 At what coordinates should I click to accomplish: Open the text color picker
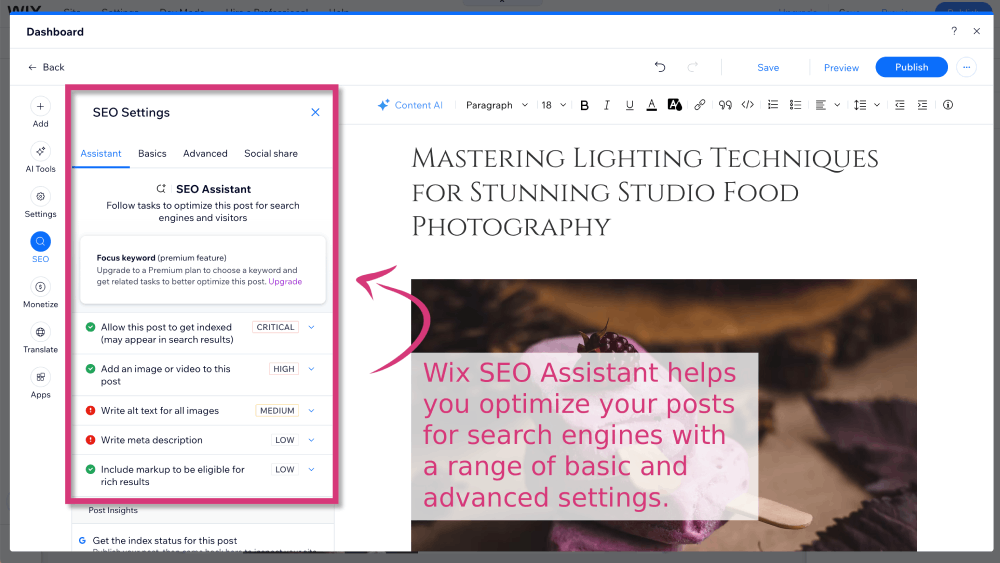[651, 105]
